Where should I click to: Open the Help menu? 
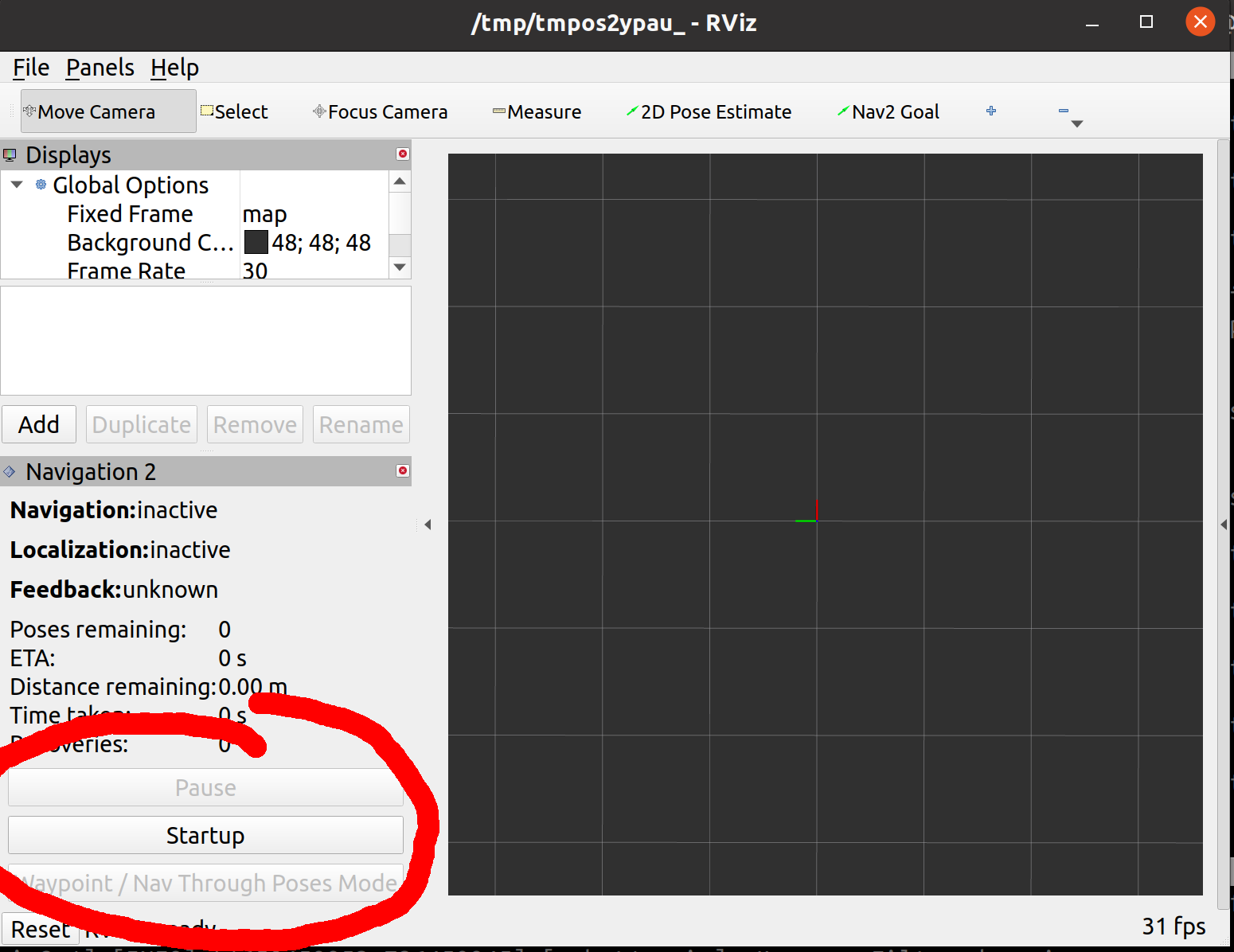[x=174, y=68]
